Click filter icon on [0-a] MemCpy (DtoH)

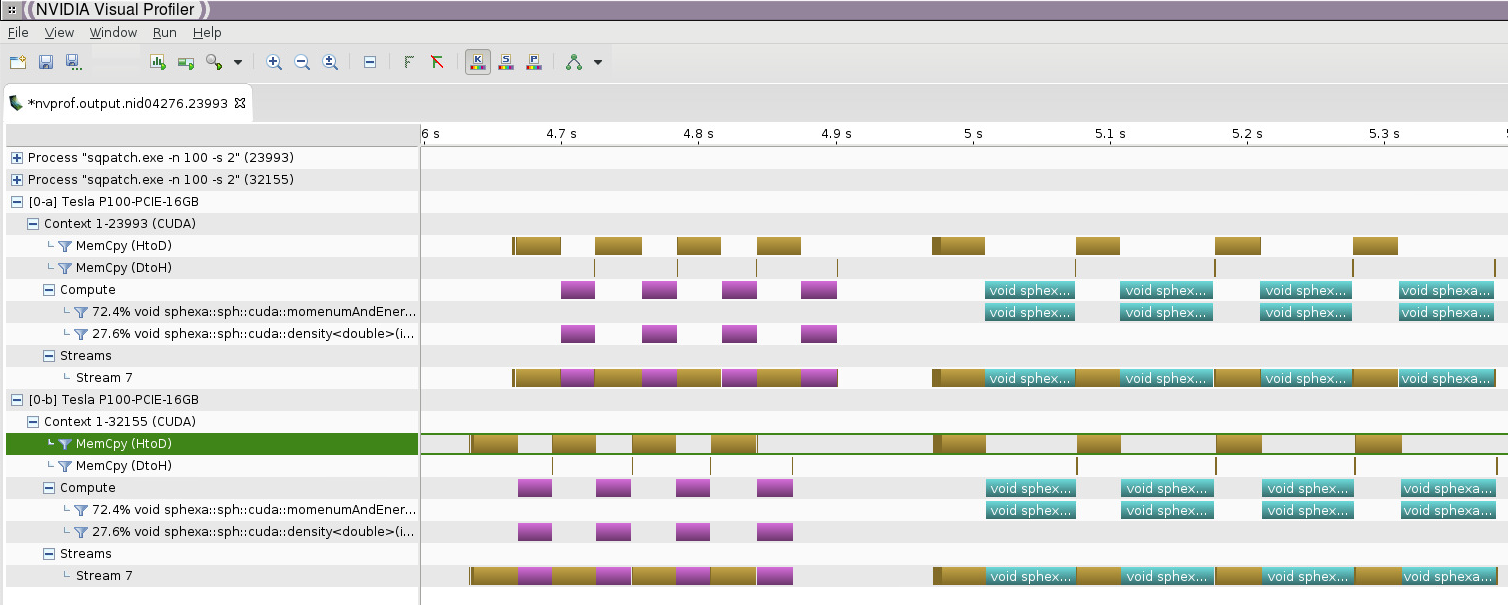(x=65, y=268)
